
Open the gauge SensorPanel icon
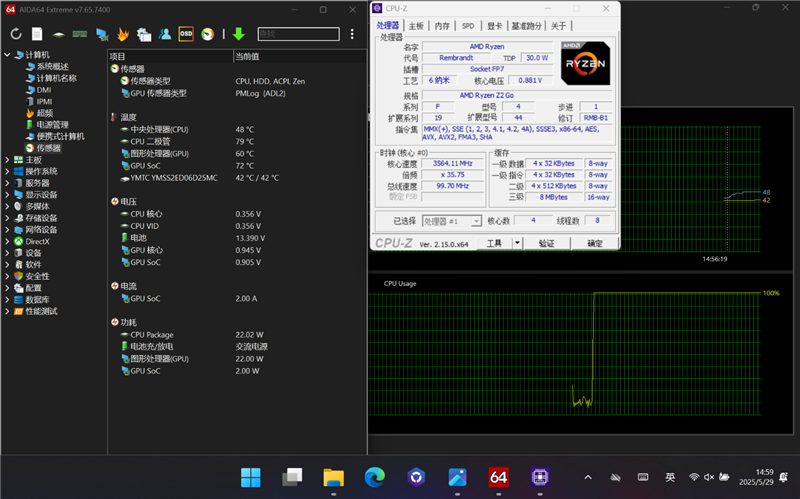click(x=207, y=34)
